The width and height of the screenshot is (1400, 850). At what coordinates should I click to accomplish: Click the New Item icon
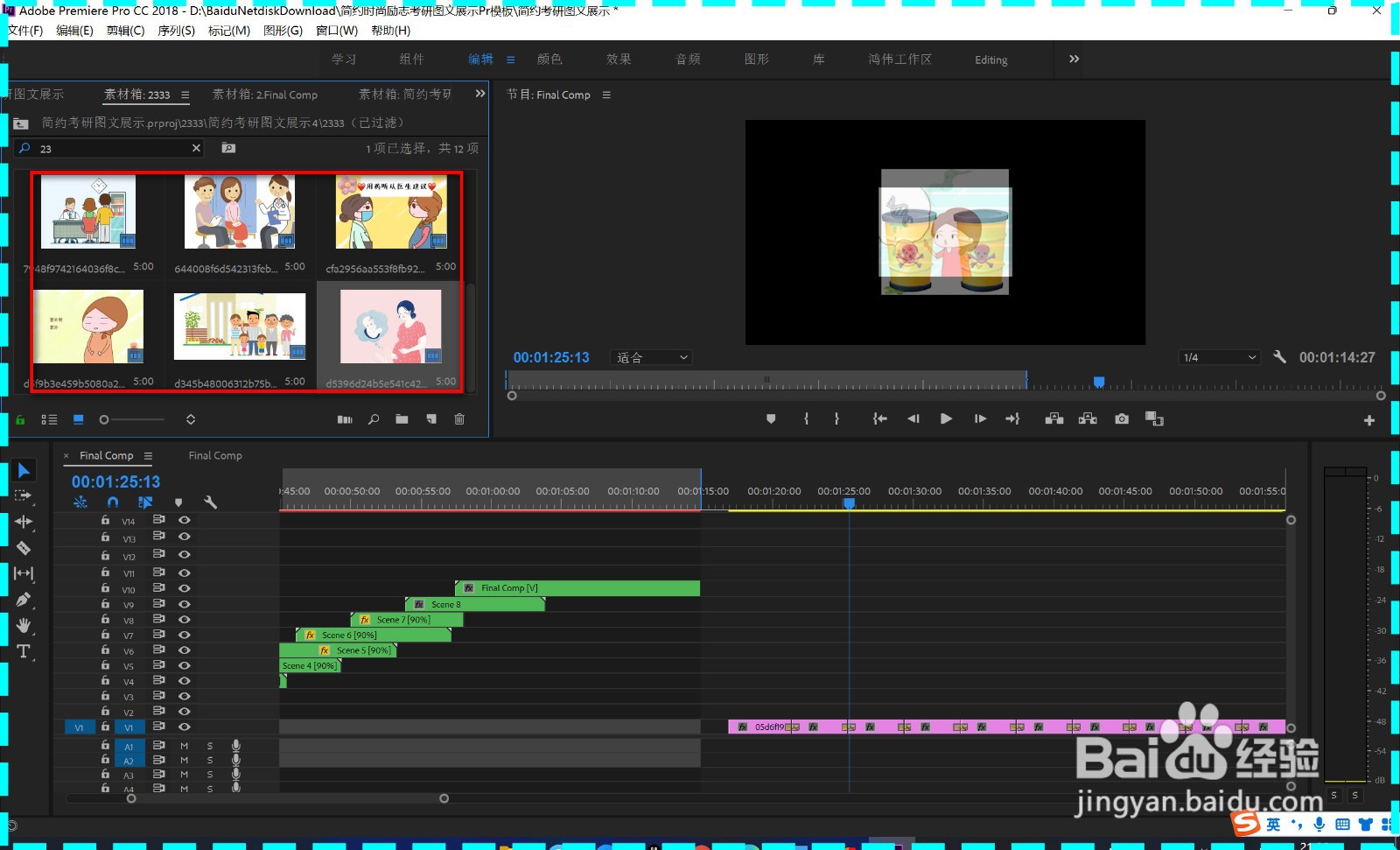431,420
